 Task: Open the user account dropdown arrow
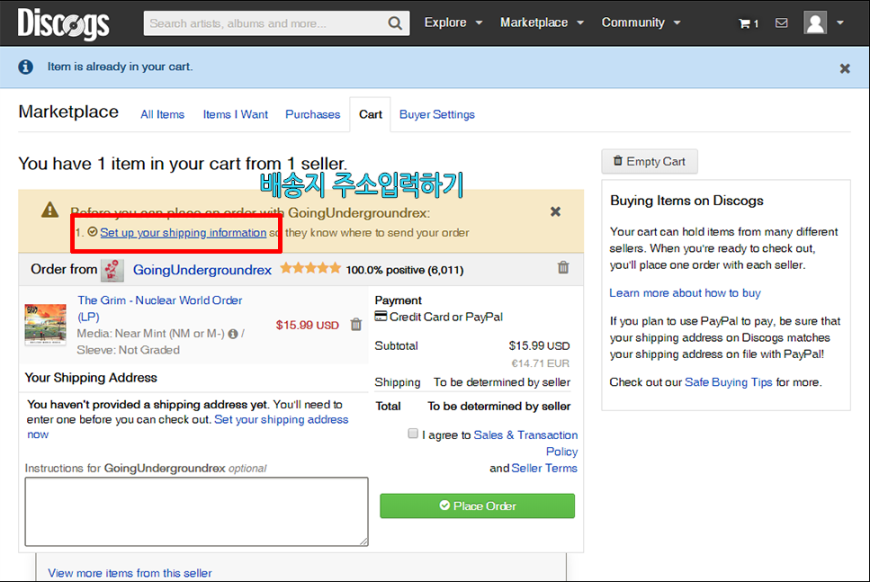(x=840, y=23)
